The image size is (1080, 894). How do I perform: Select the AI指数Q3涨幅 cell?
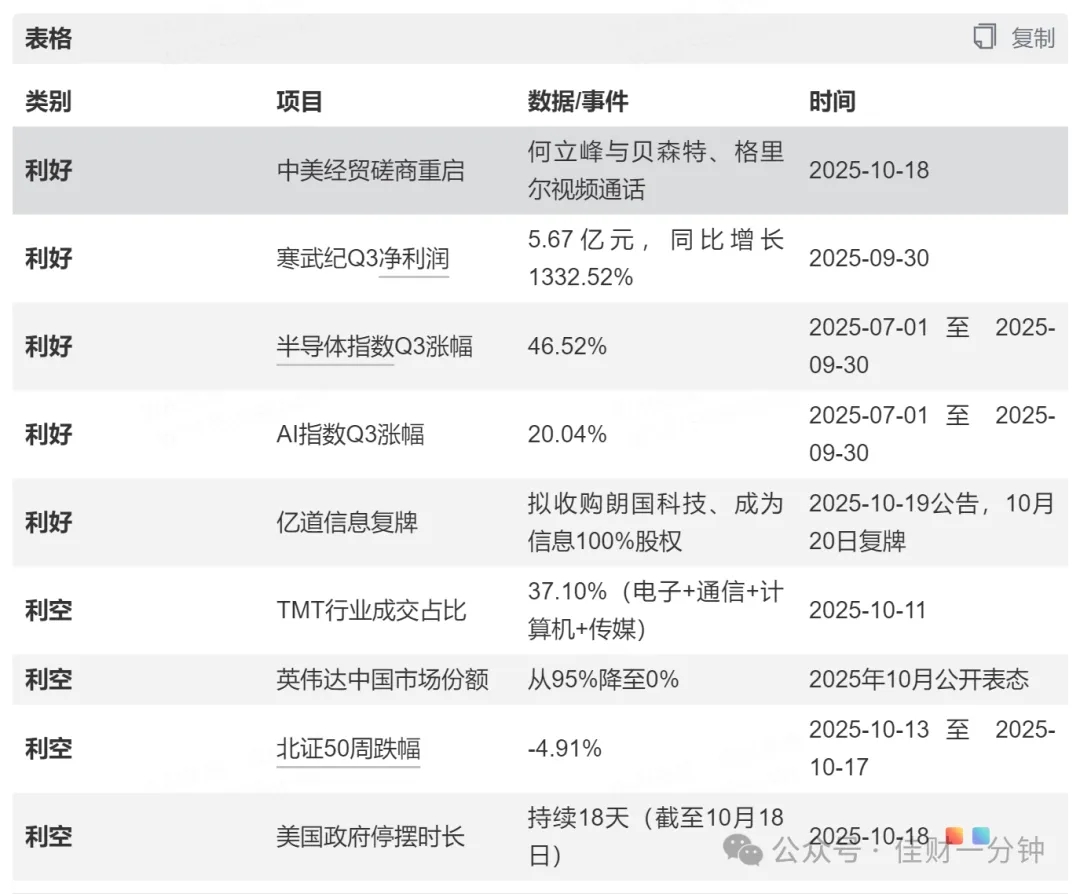[350, 434]
